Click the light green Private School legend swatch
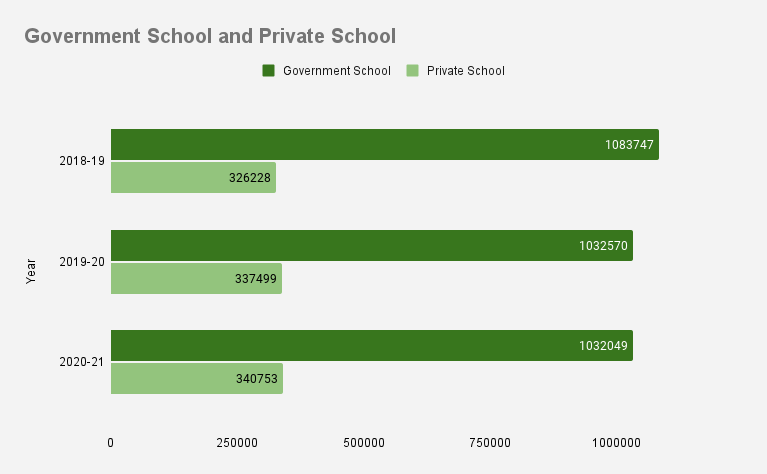 point(412,71)
